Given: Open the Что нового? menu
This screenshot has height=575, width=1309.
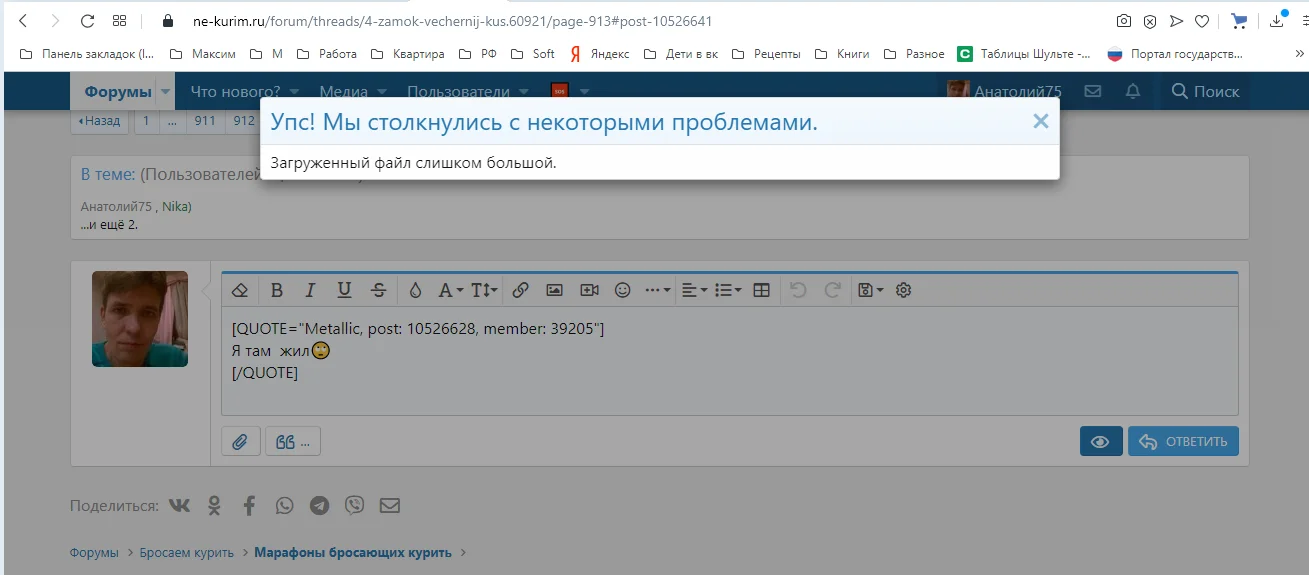Looking at the screenshot, I should point(235,91).
